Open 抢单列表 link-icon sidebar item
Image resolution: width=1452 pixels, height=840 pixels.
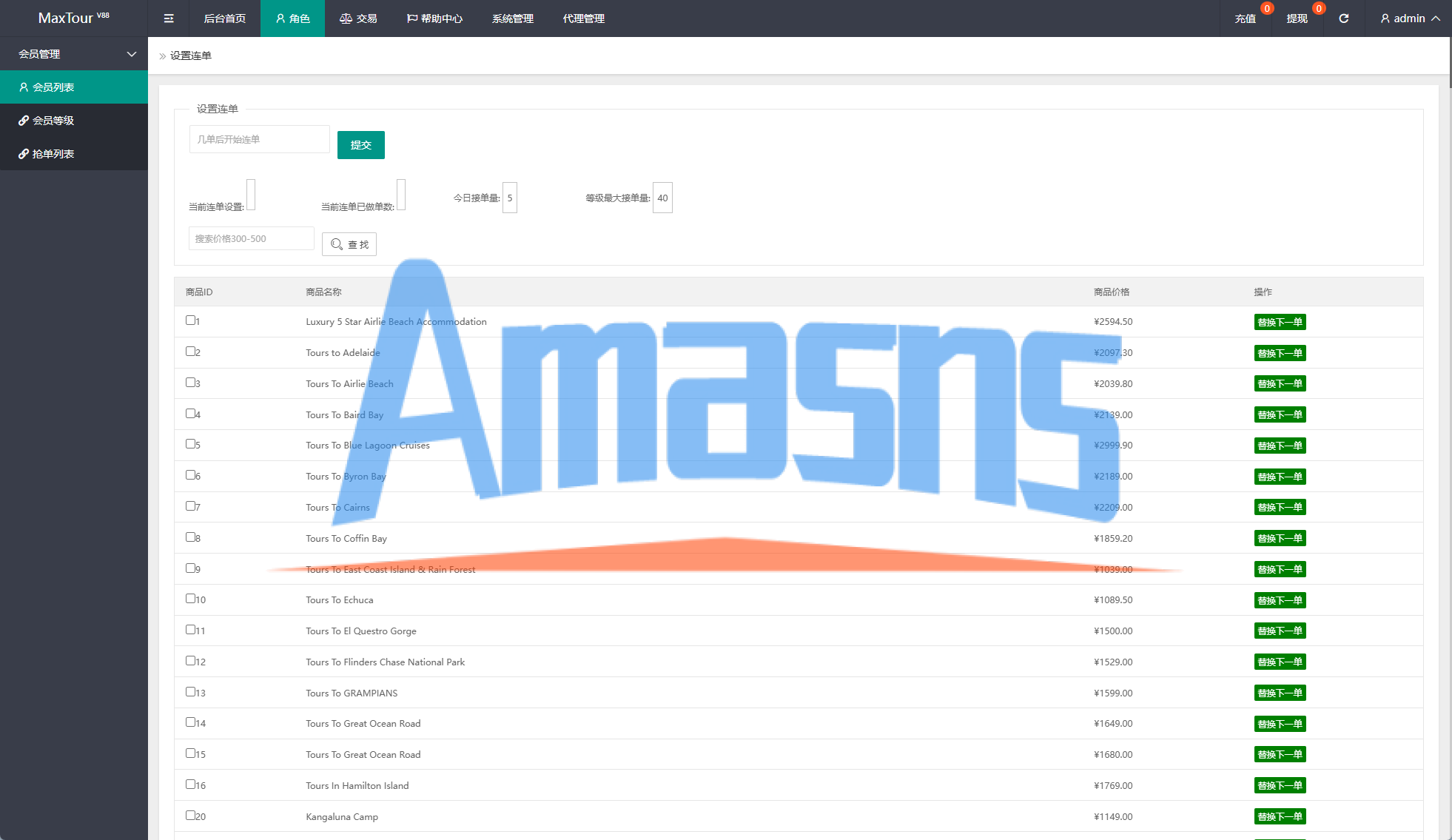53,154
